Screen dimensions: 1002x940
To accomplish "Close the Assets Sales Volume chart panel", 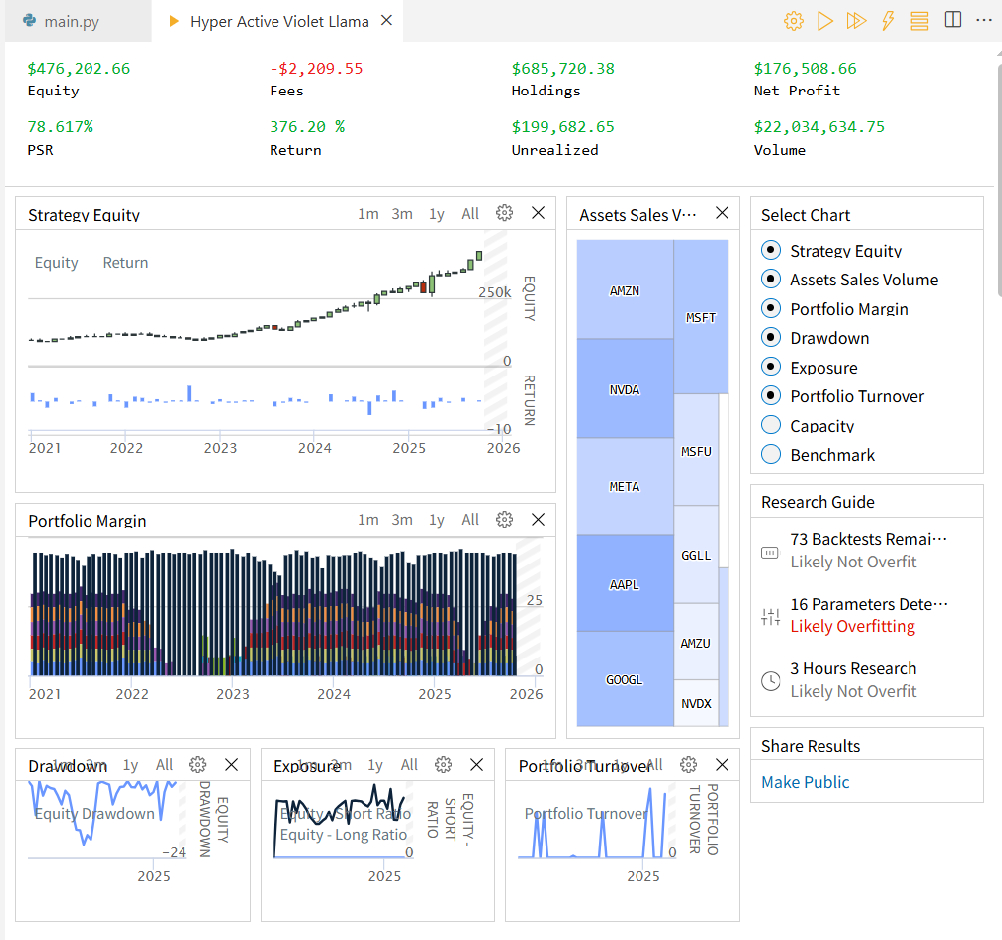I will 722,213.
